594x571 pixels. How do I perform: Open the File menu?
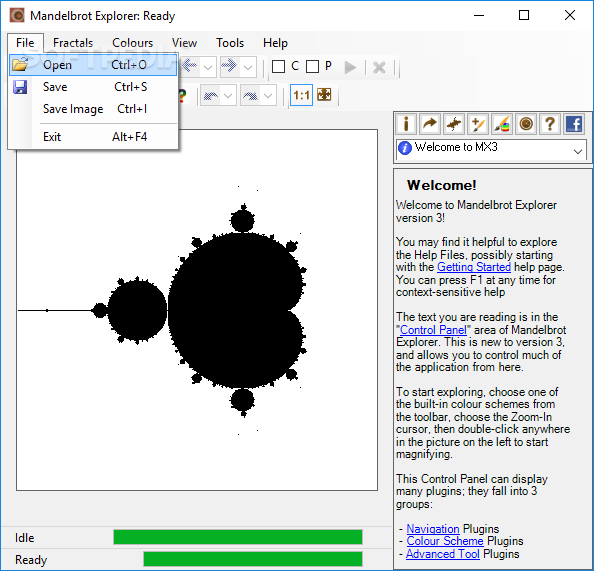click(25, 43)
